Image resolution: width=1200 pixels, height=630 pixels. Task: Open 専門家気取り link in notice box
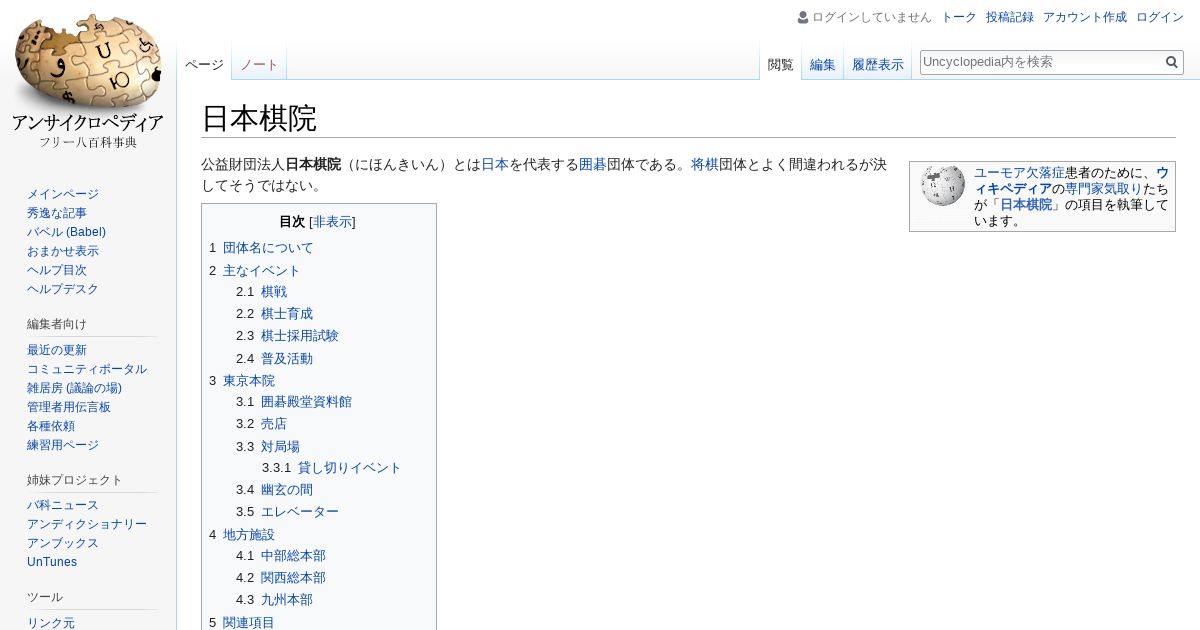[1104, 188]
